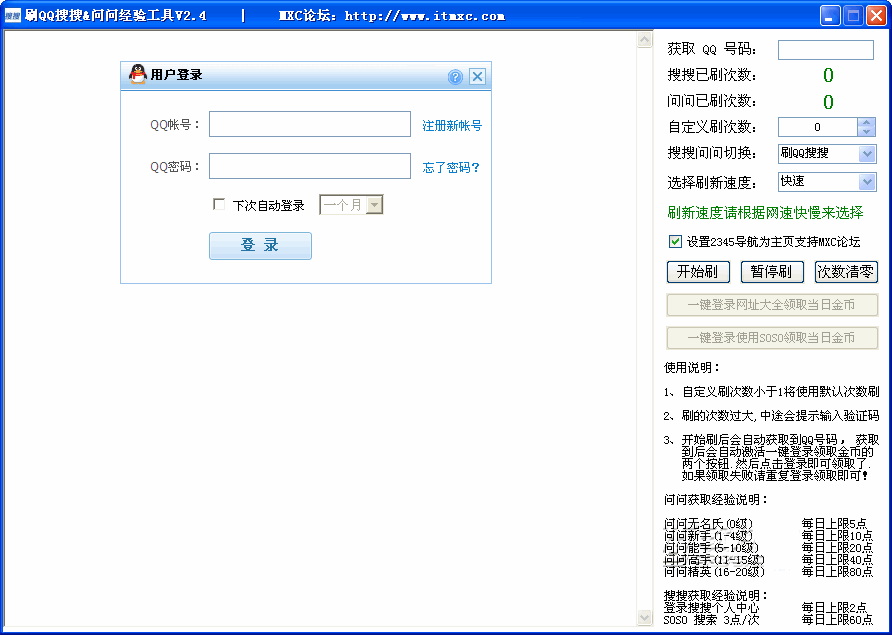Decrease the 自定义刷次数 value with down arrow

(x=866, y=132)
